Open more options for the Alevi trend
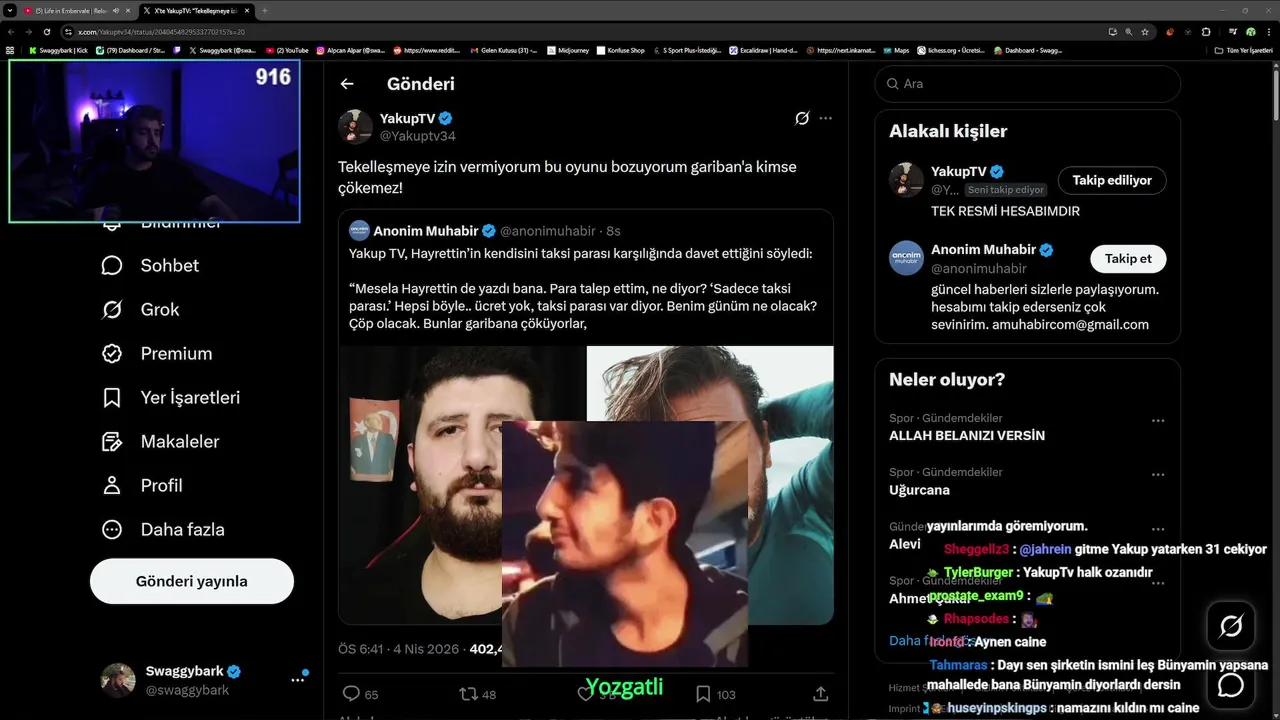 point(1158,529)
